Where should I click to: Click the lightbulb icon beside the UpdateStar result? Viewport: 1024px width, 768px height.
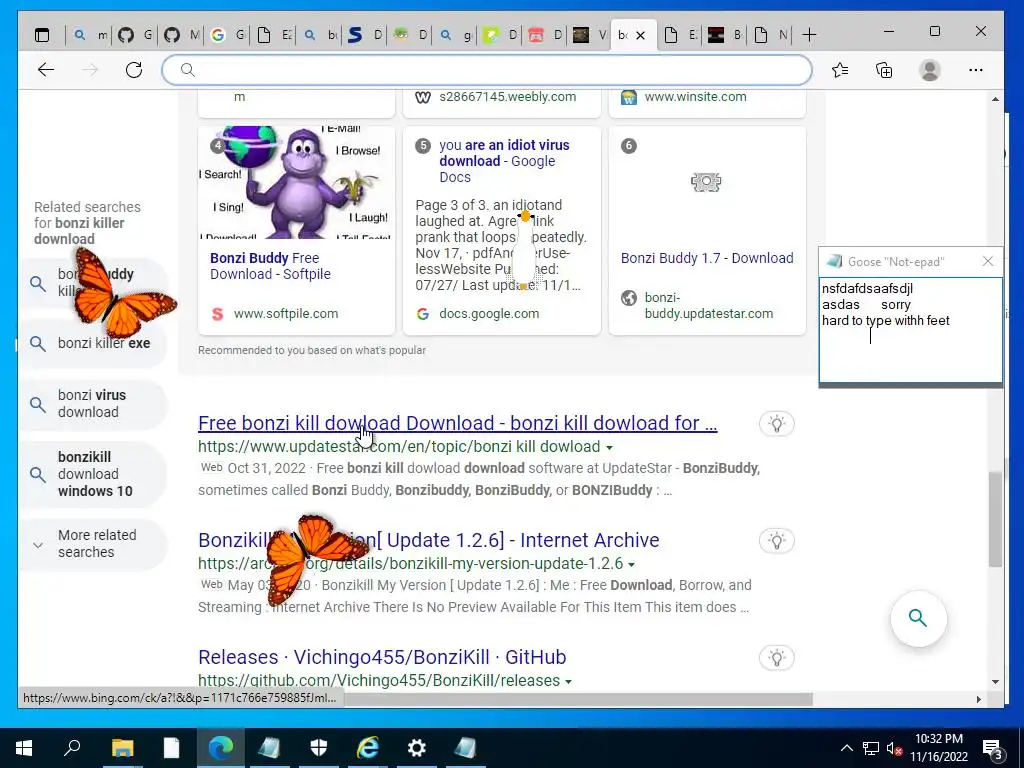[776, 424]
